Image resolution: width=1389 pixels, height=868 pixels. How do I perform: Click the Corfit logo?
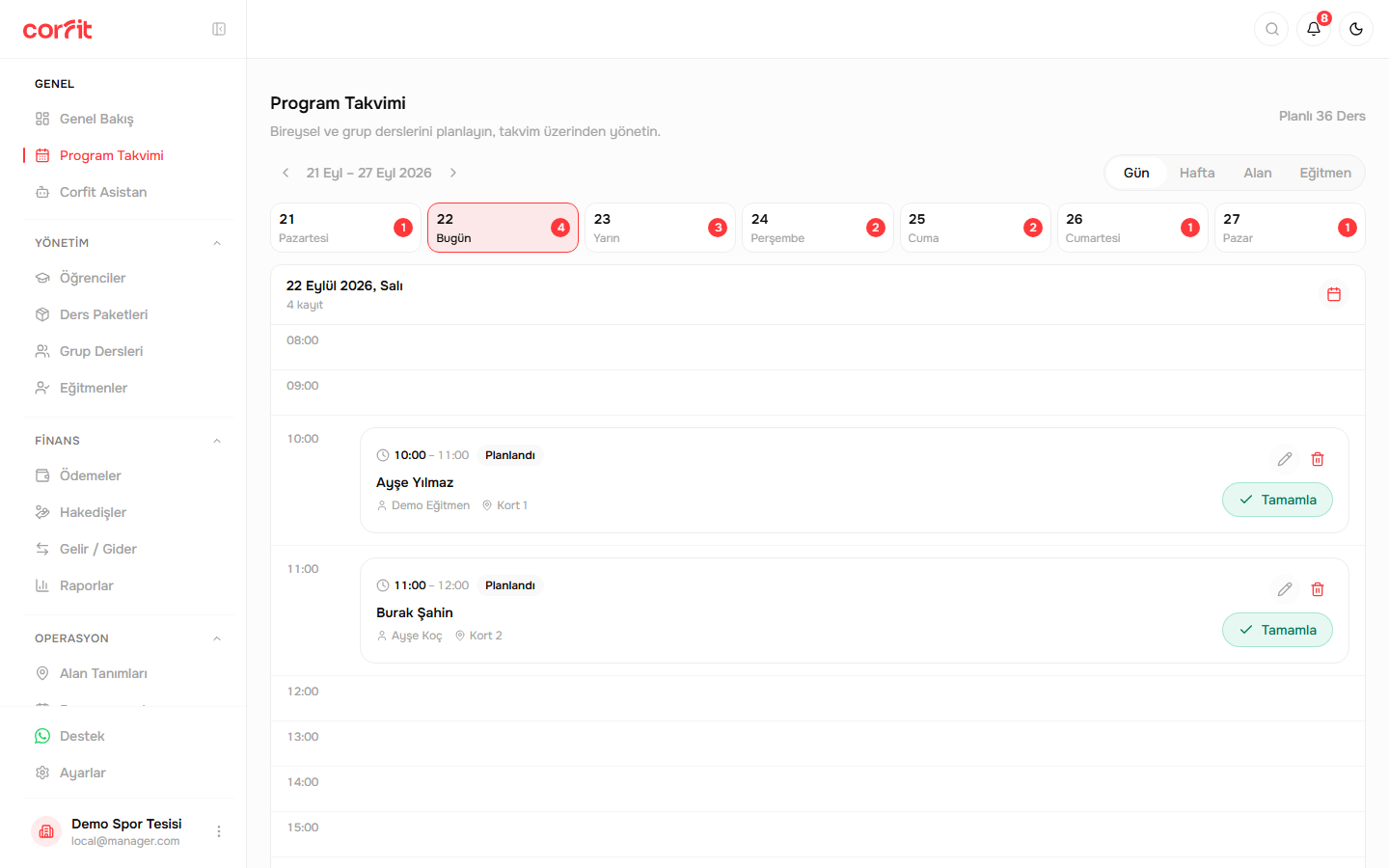(x=58, y=29)
